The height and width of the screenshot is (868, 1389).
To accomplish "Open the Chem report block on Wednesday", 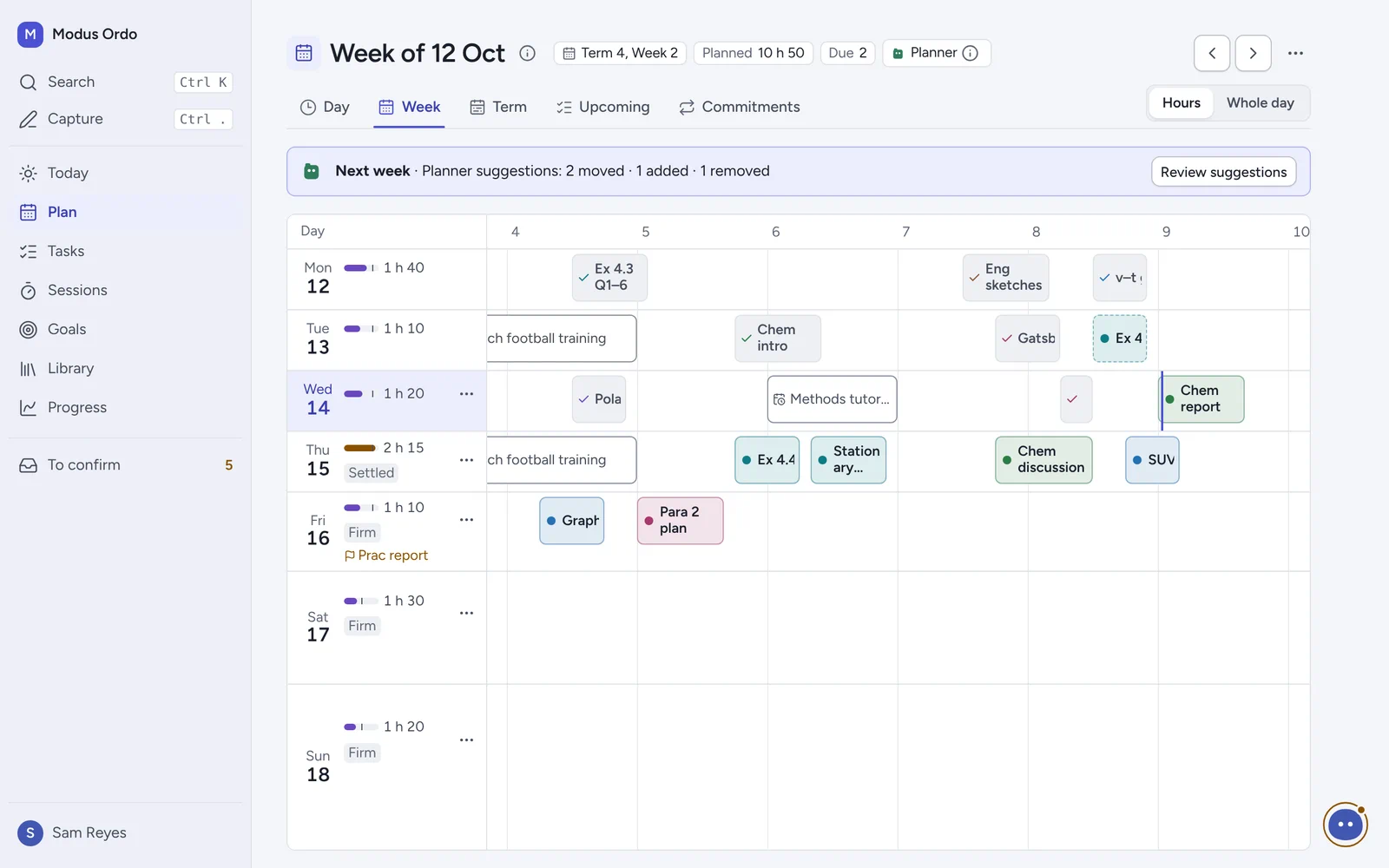I will pyautogui.click(x=1203, y=399).
